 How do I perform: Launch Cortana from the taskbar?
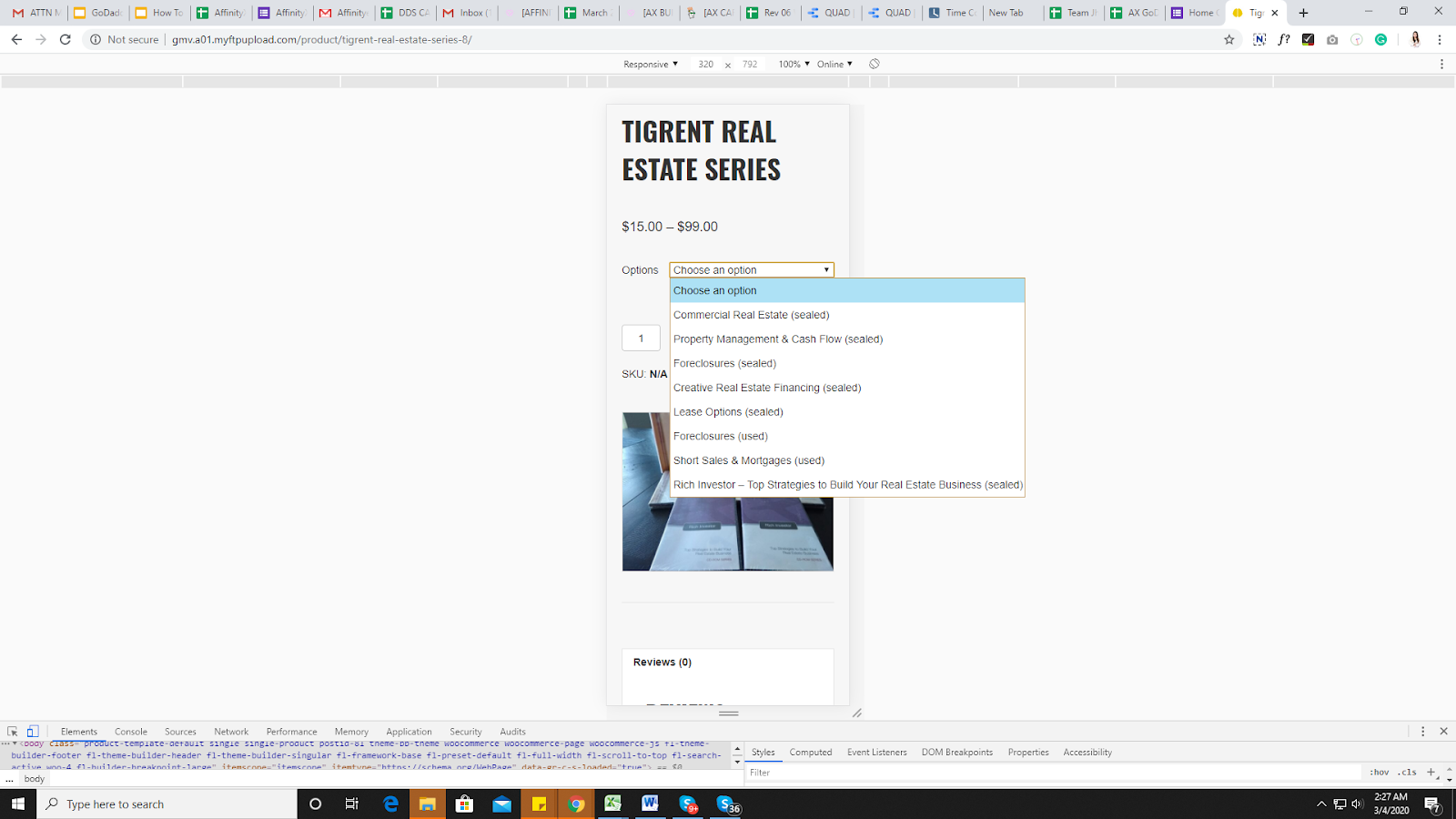coord(315,804)
